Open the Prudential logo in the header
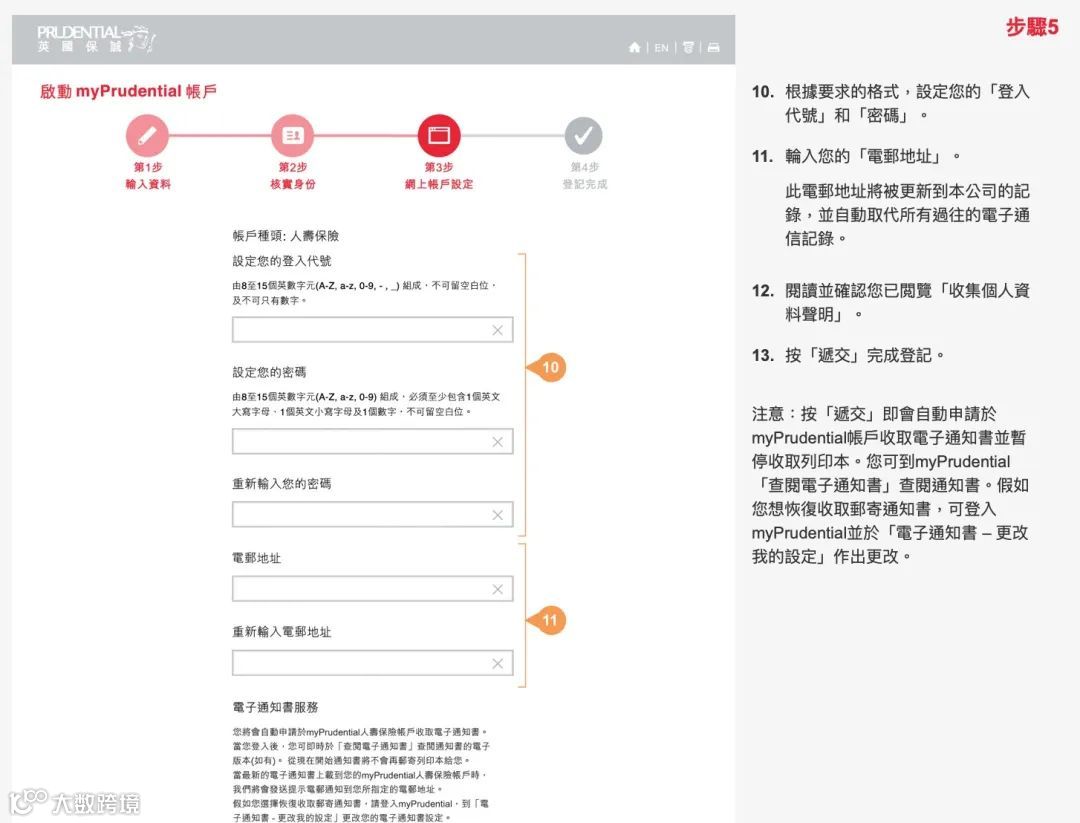Image resolution: width=1080 pixels, height=823 pixels. (95, 39)
